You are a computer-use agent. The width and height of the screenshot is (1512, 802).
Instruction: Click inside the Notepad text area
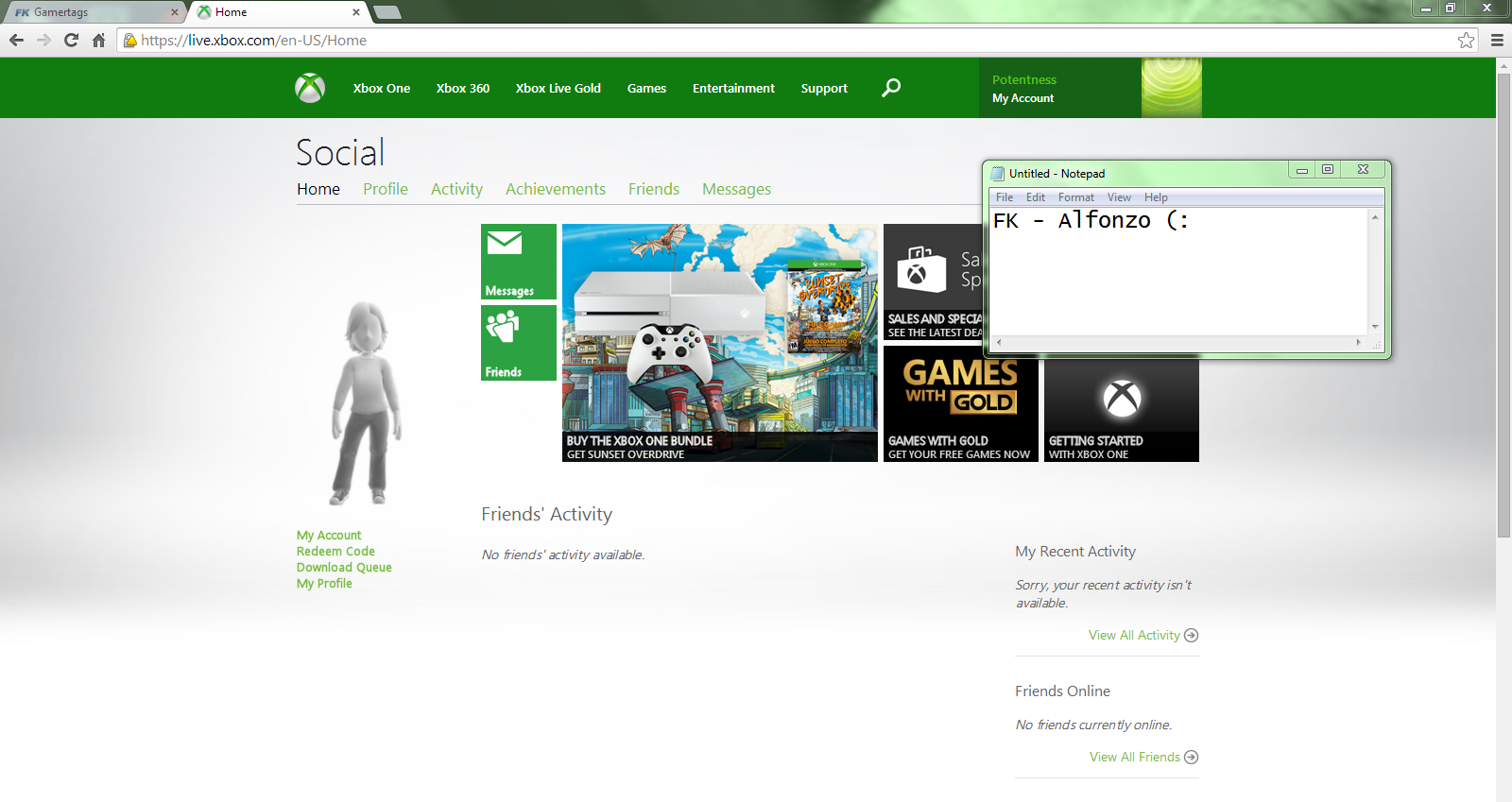click(1178, 271)
